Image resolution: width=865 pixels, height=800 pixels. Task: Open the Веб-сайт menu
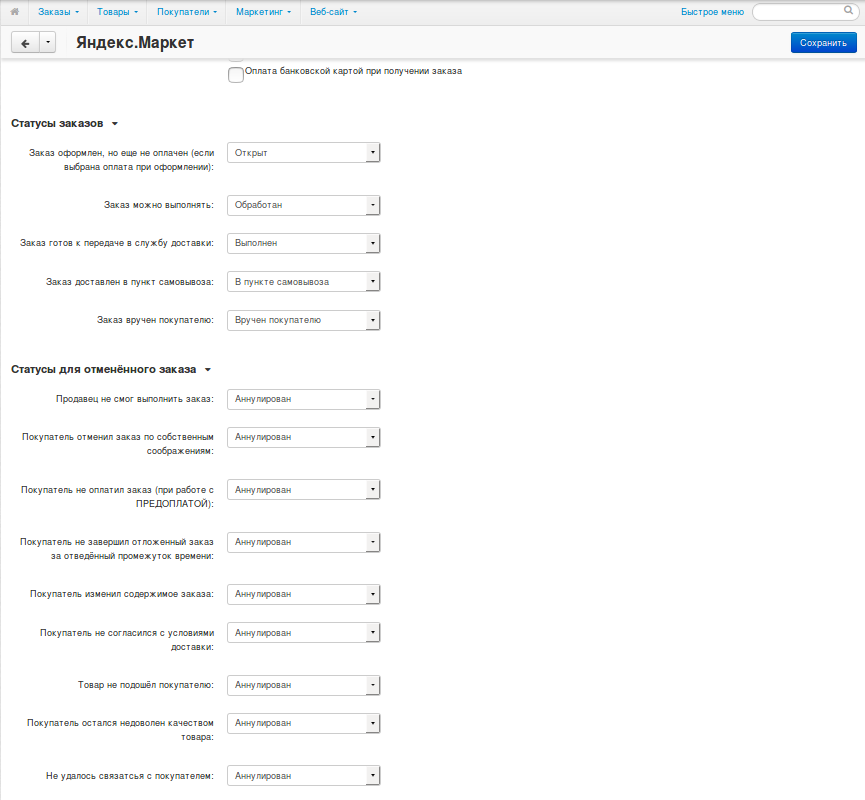coord(333,12)
